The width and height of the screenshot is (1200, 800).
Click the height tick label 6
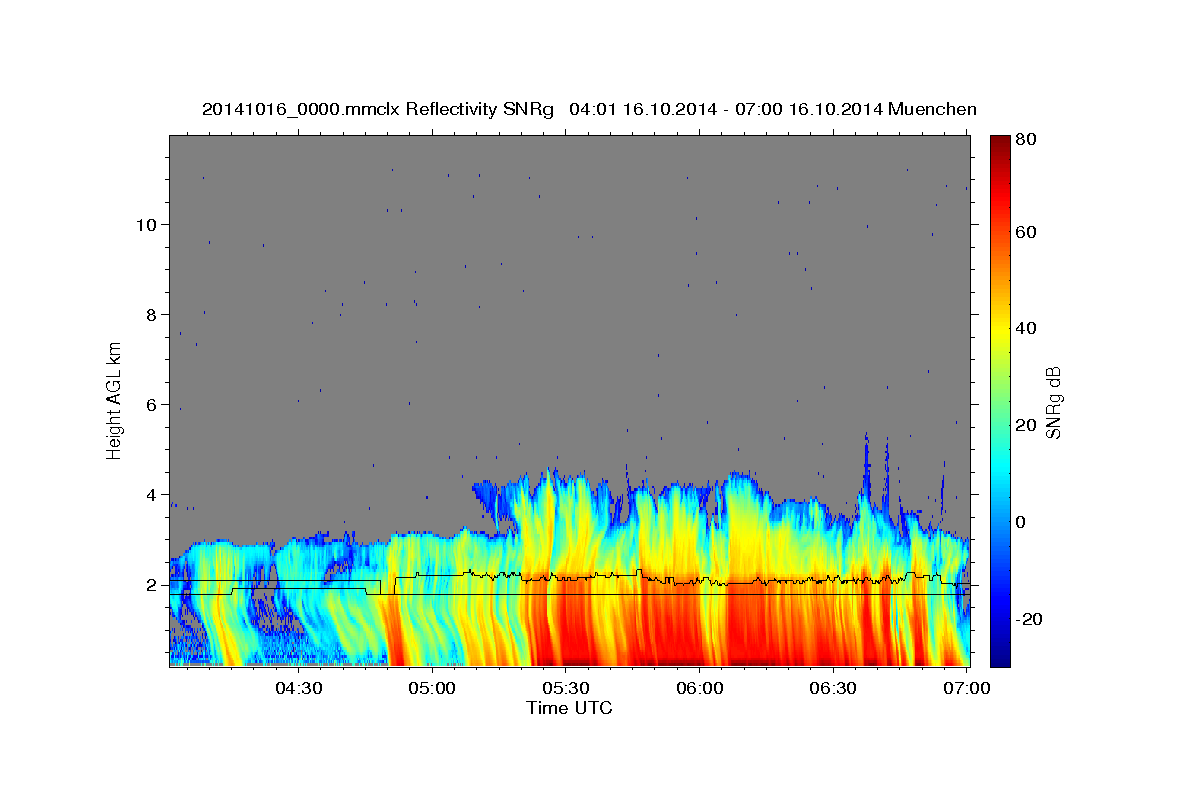click(150, 404)
